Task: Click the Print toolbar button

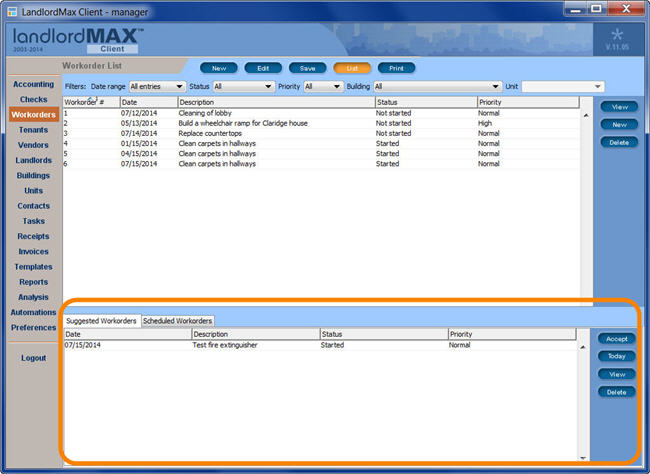Action: [x=396, y=68]
